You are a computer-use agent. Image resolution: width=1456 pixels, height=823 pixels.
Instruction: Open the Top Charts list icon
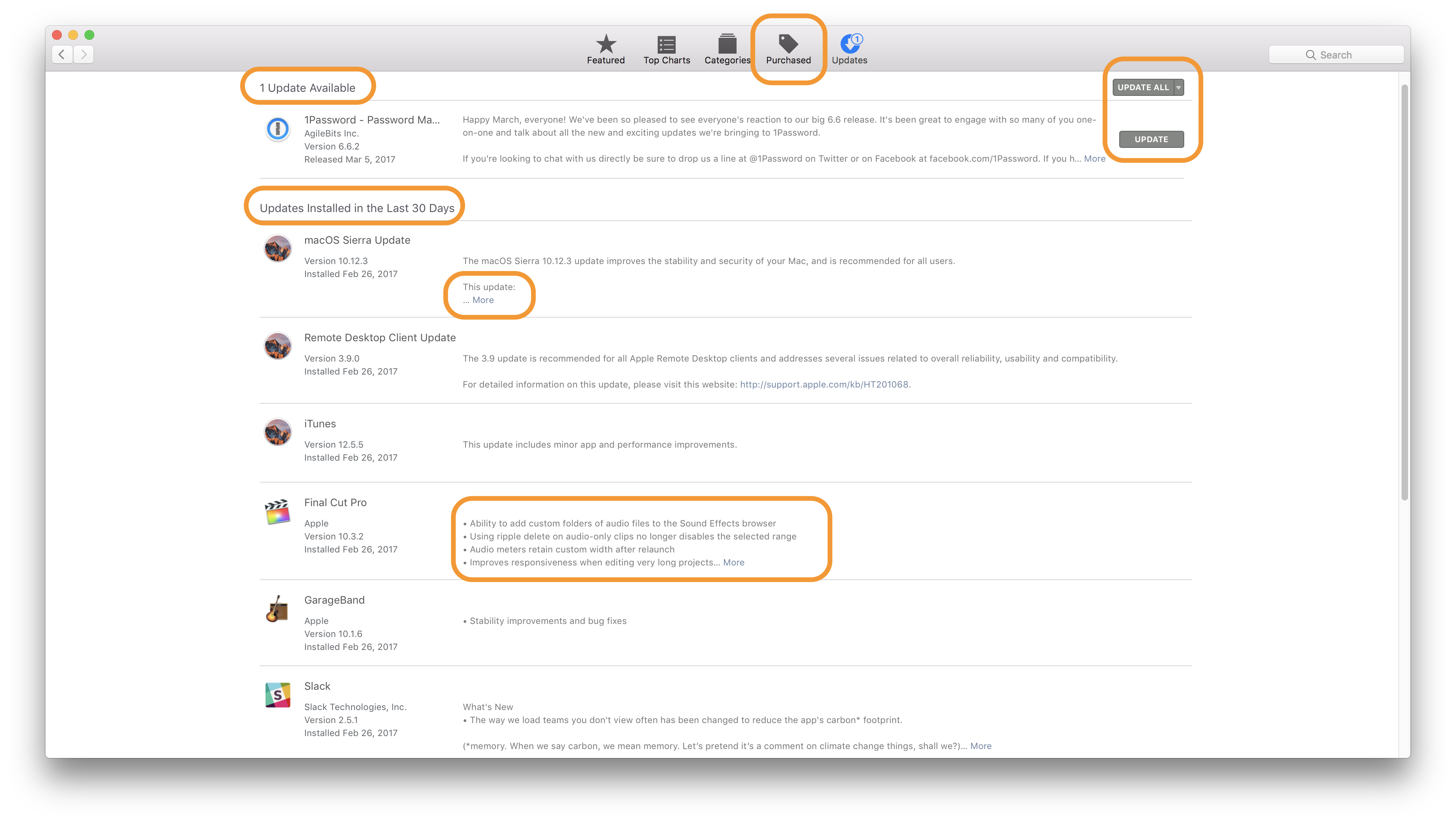click(x=666, y=44)
